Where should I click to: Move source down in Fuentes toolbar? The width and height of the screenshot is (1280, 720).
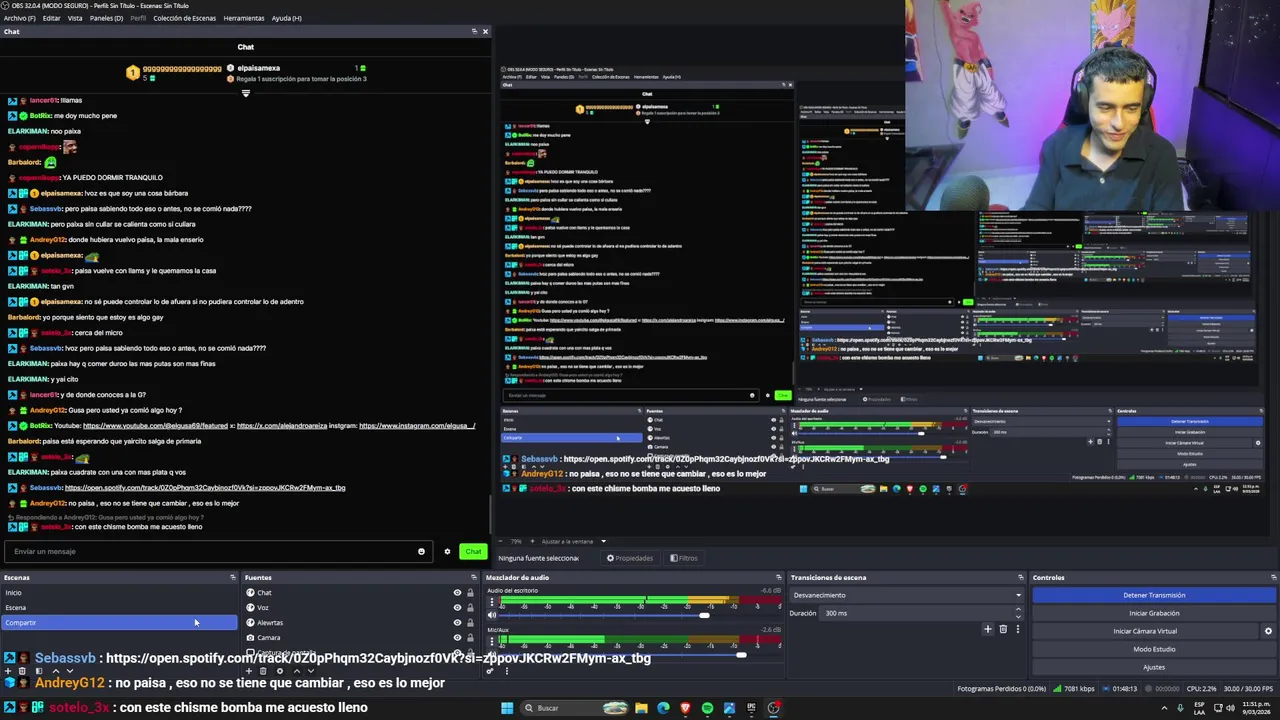tap(311, 670)
